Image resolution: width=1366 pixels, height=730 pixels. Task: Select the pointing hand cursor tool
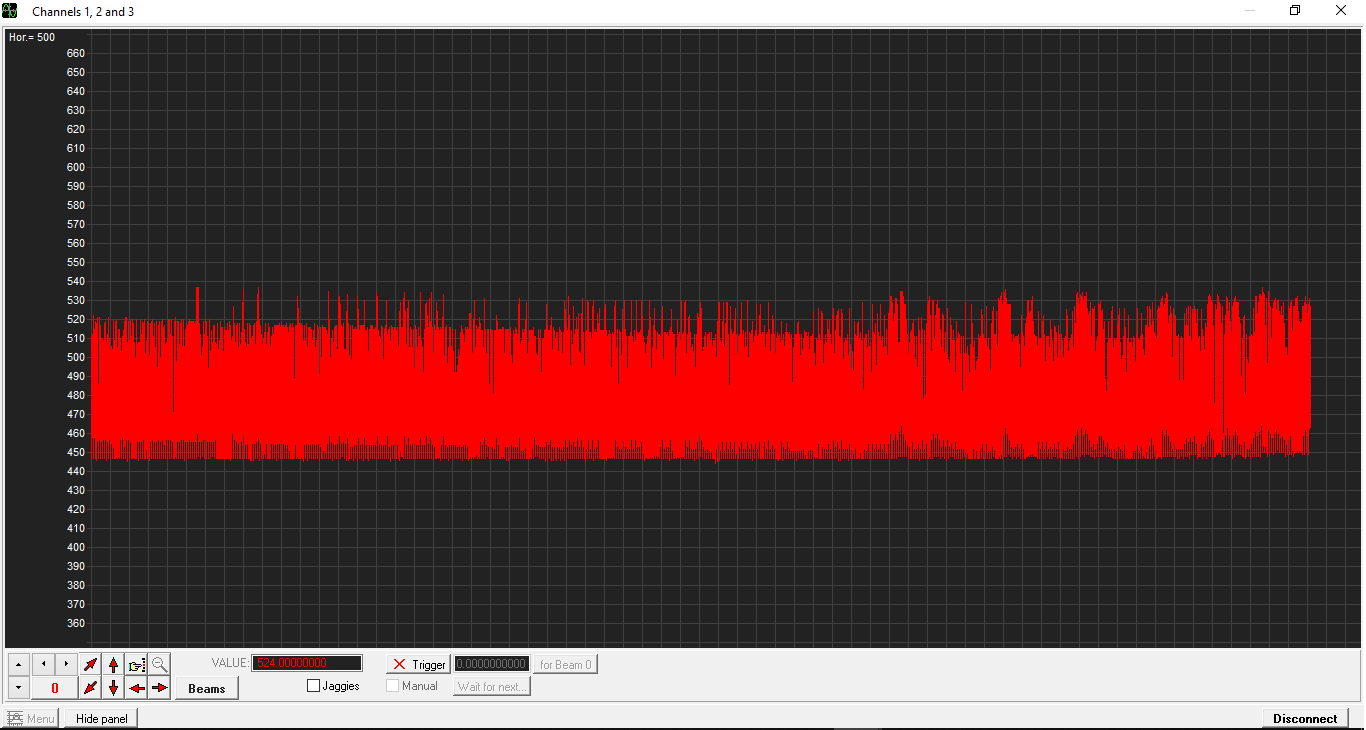click(137, 664)
